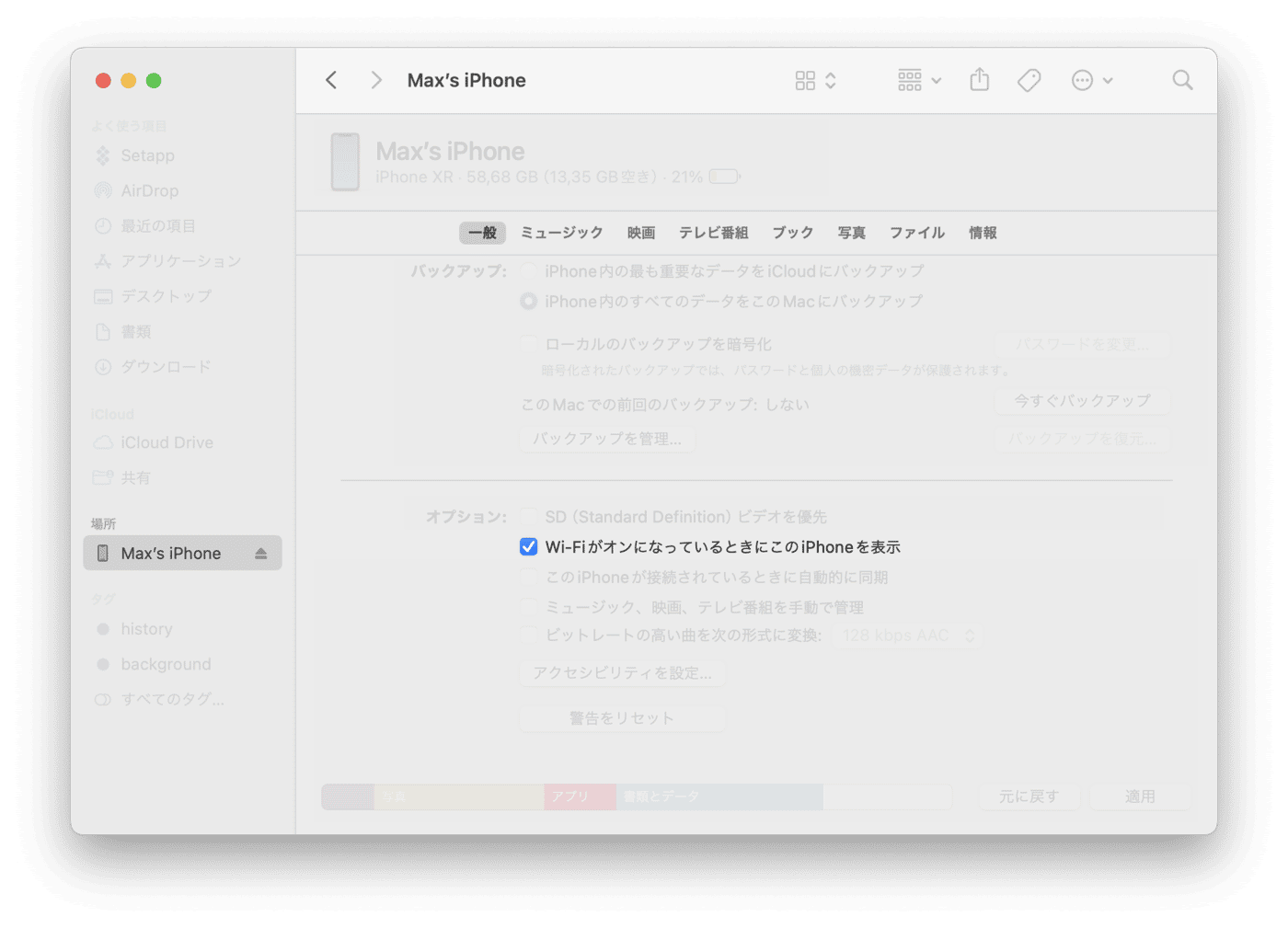Click バックアップを復元 button

pyautogui.click(x=1083, y=439)
